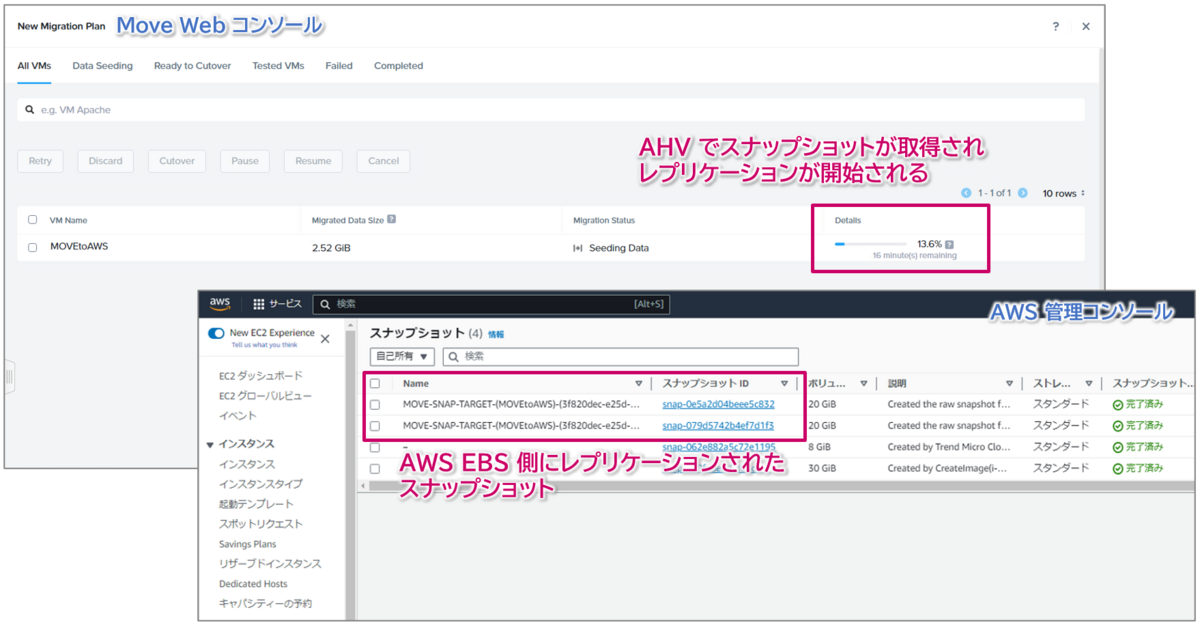Focus the AWS top 検索 search bar

492,304
